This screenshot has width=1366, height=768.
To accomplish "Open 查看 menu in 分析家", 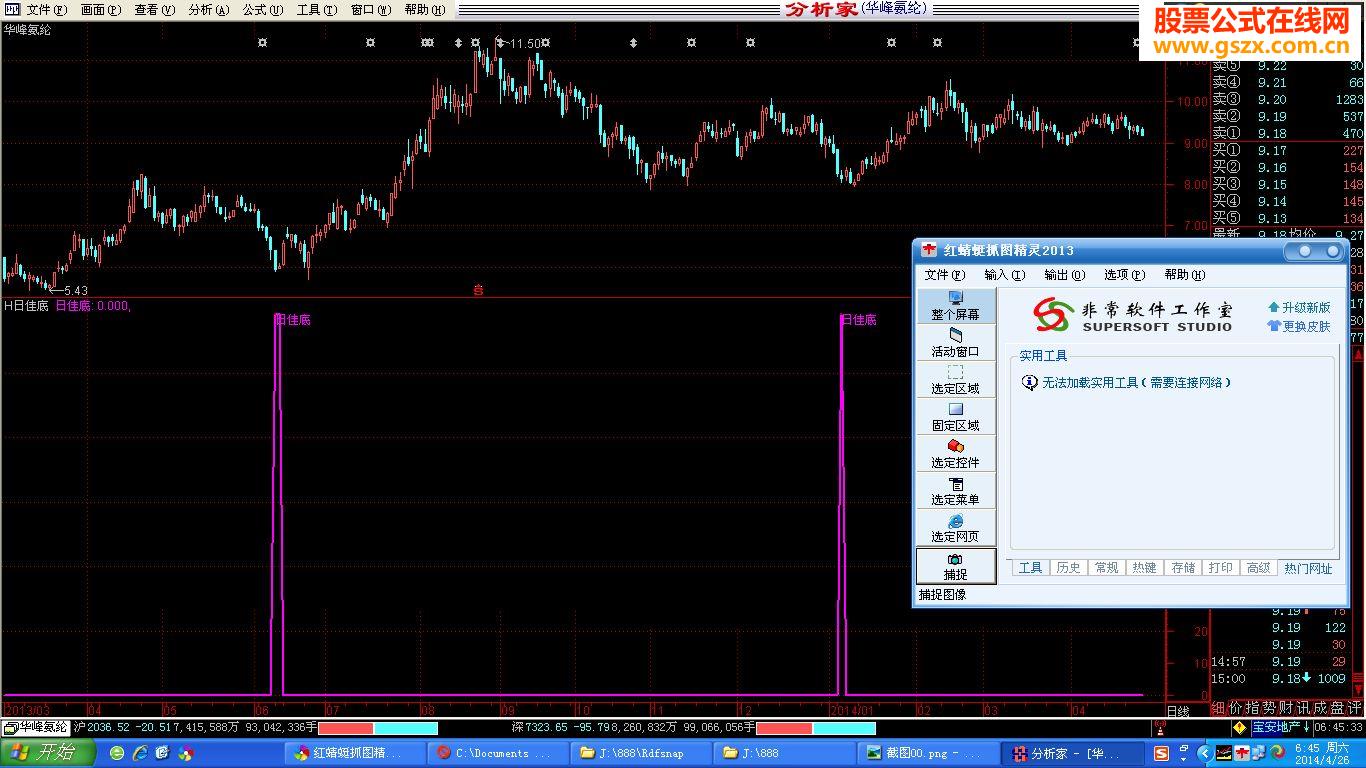I will (155, 10).
